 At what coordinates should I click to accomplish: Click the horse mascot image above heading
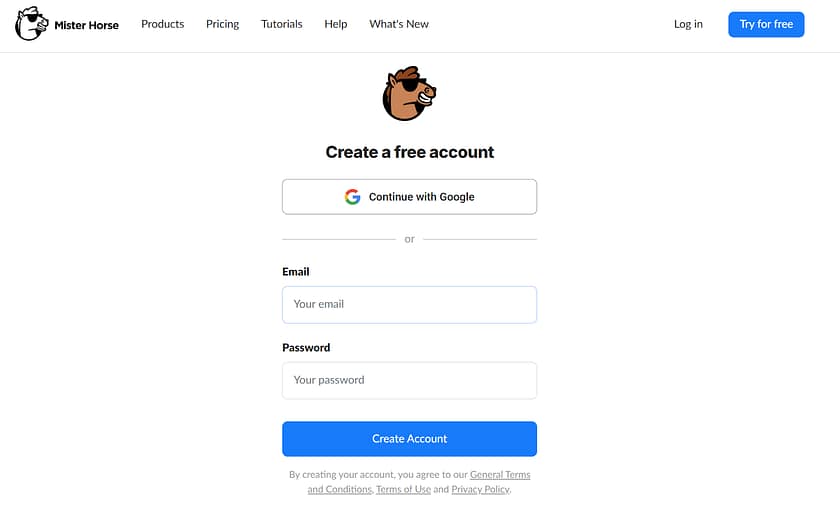[x=410, y=94]
